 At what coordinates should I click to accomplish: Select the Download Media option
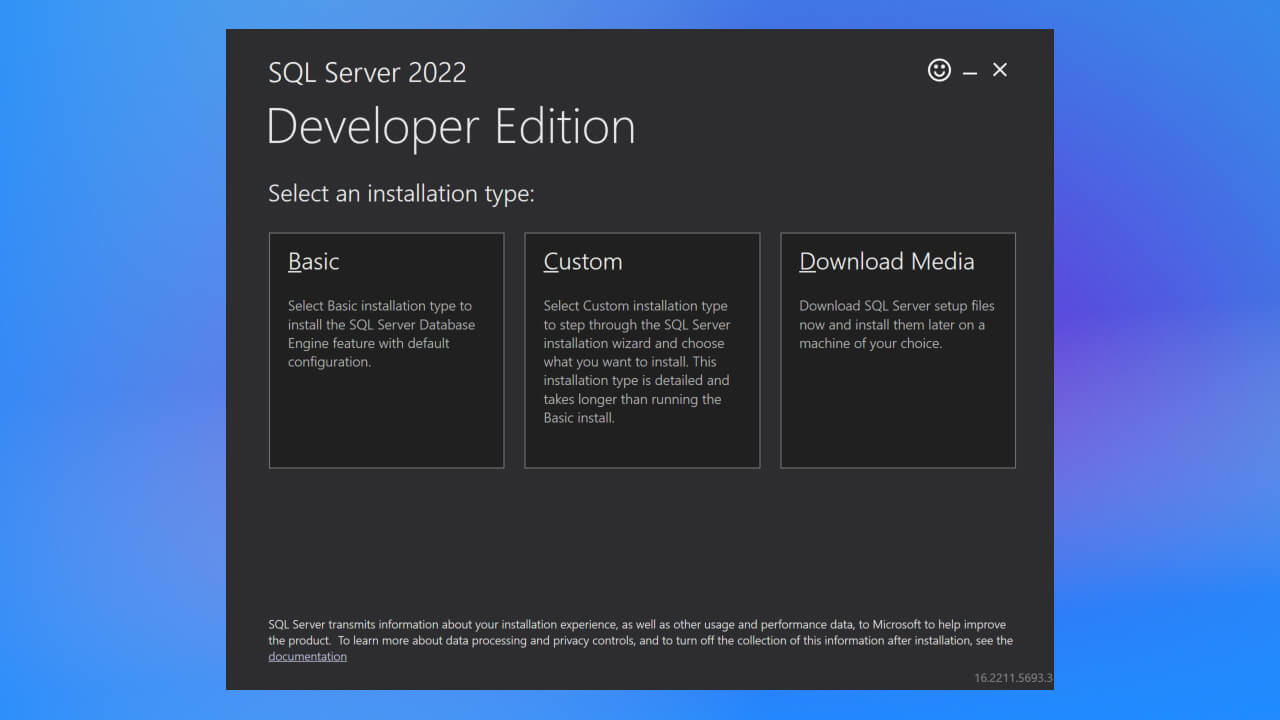click(898, 350)
